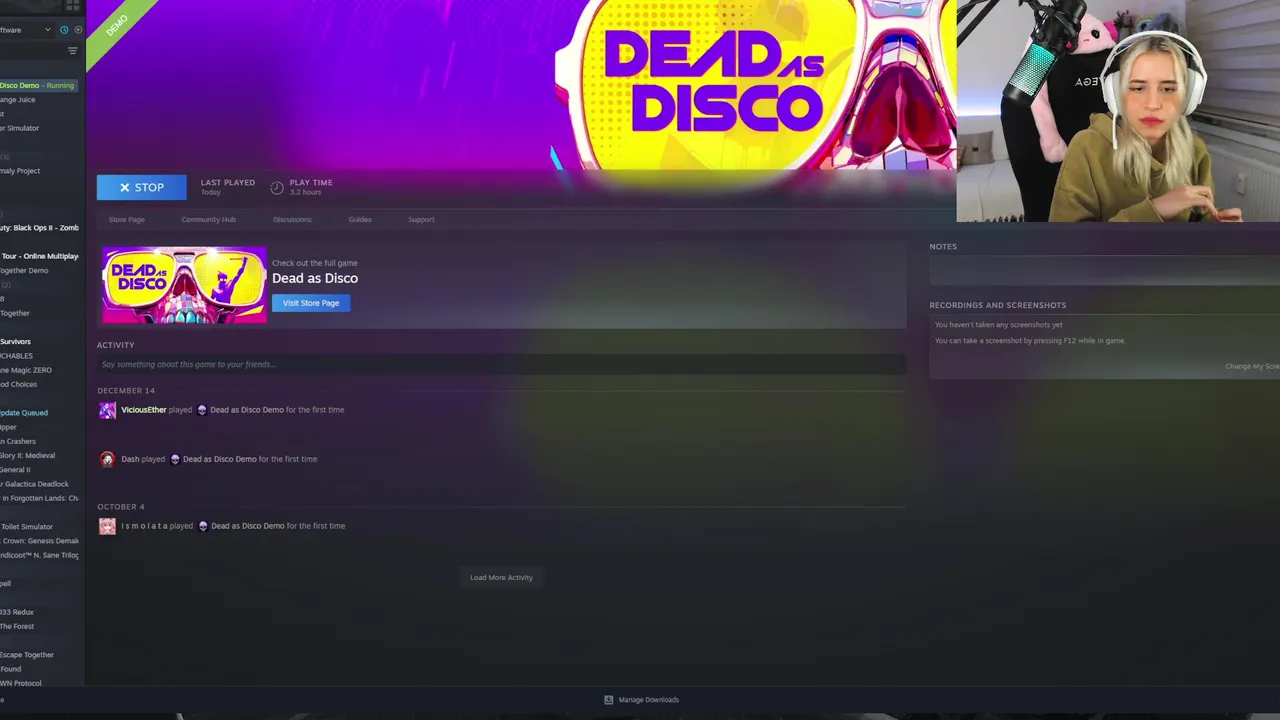This screenshot has width=1280, height=720.
Task: Click the Play Time clock icon
Action: coord(277,187)
